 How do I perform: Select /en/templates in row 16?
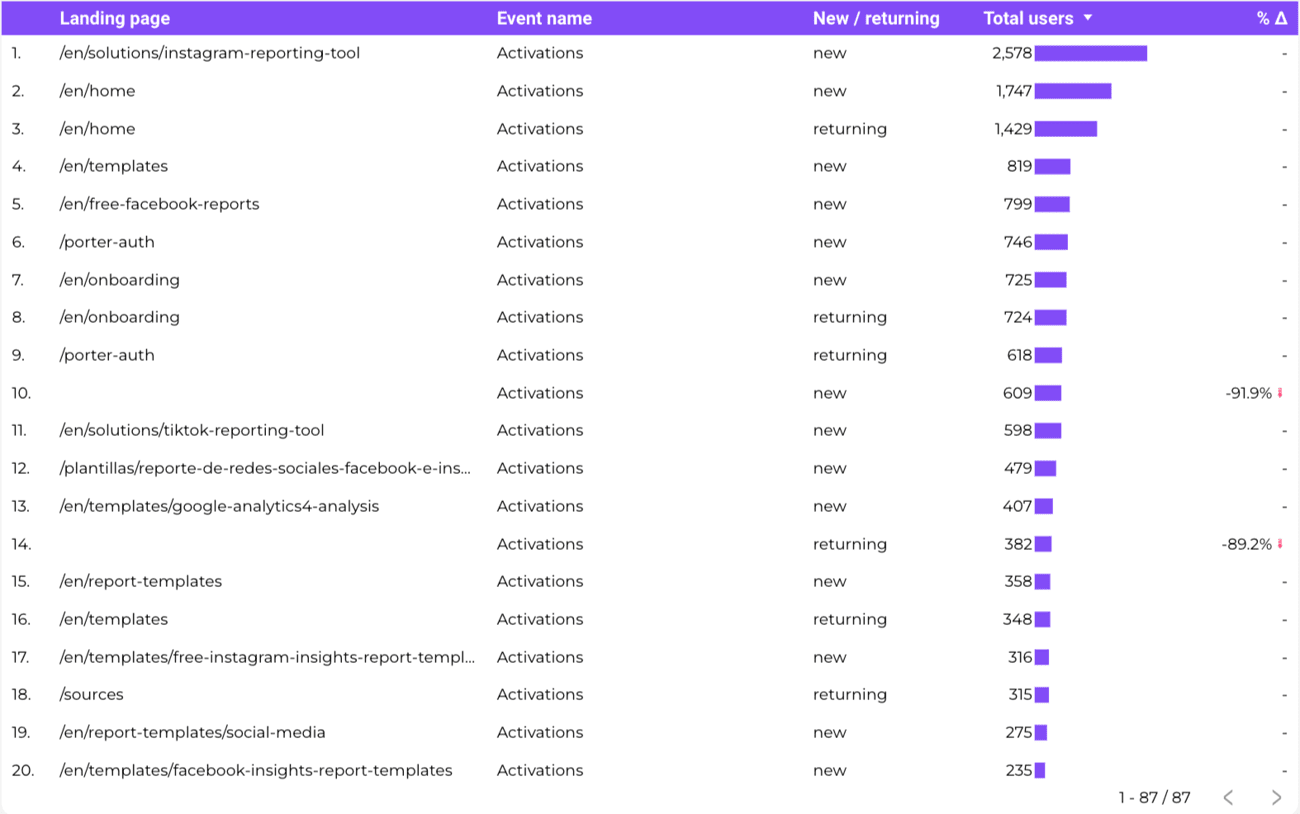(114, 619)
